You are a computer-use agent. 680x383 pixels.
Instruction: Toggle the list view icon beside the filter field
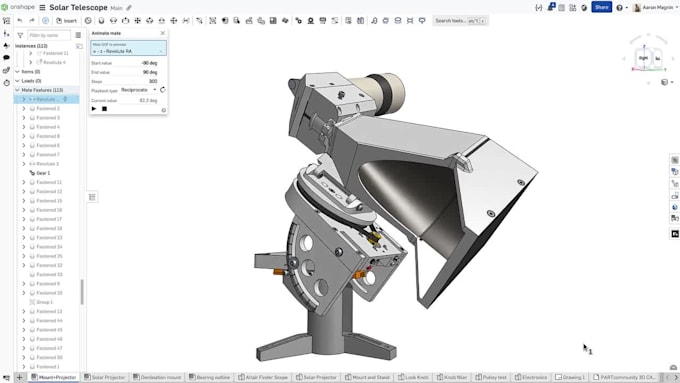78,35
